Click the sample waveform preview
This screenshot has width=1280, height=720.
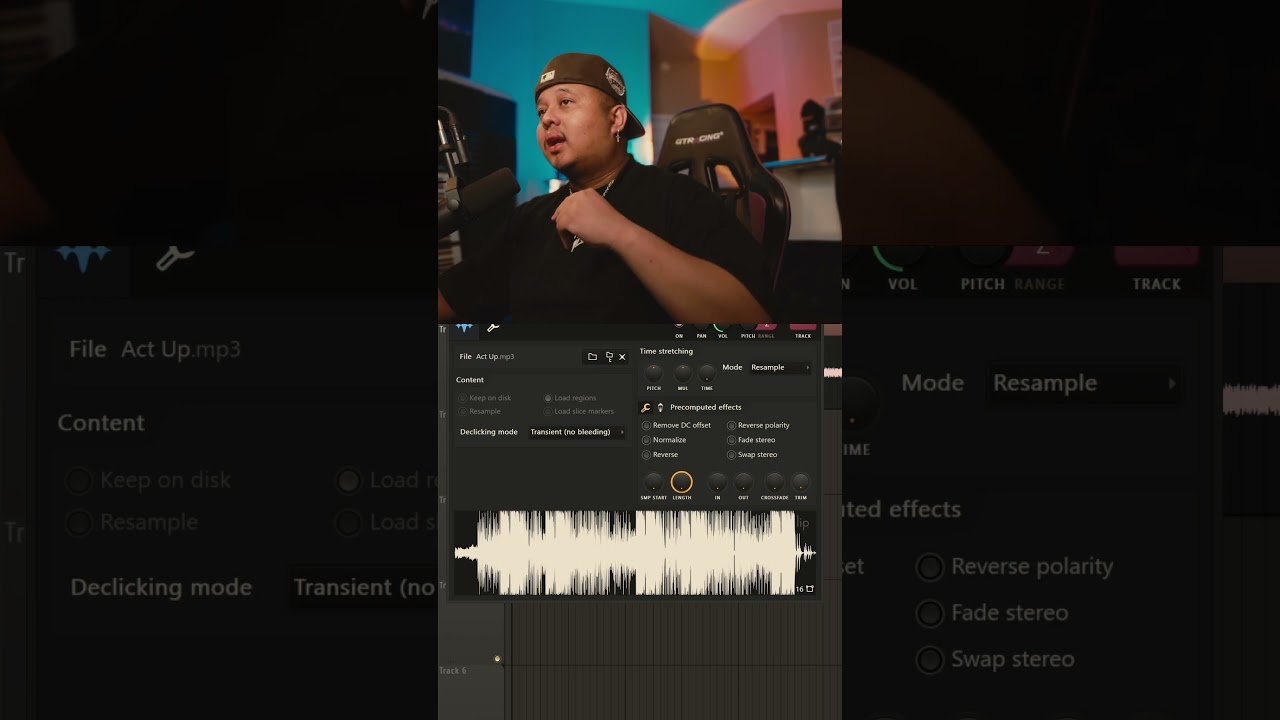pyautogui.click(x=635, y=553)
